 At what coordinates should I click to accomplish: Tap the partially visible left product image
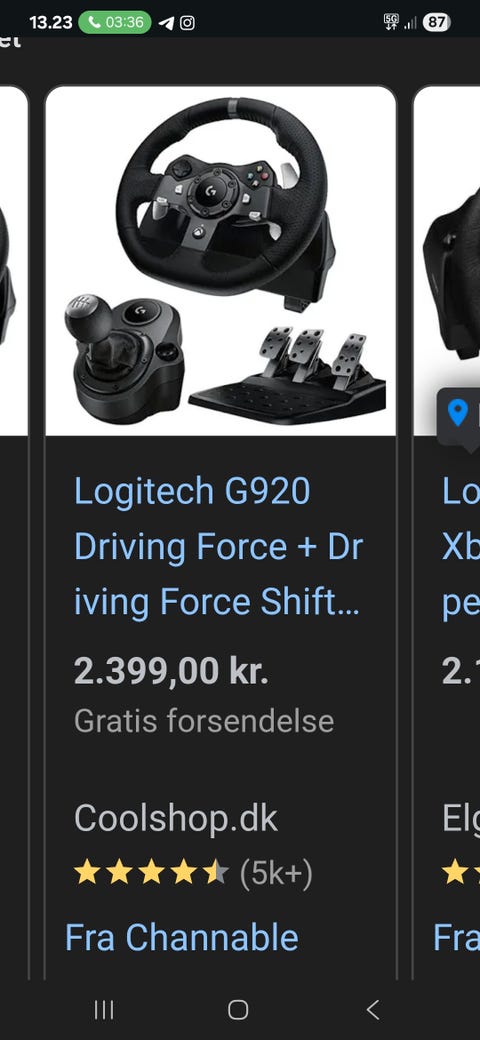pos(14,261)
